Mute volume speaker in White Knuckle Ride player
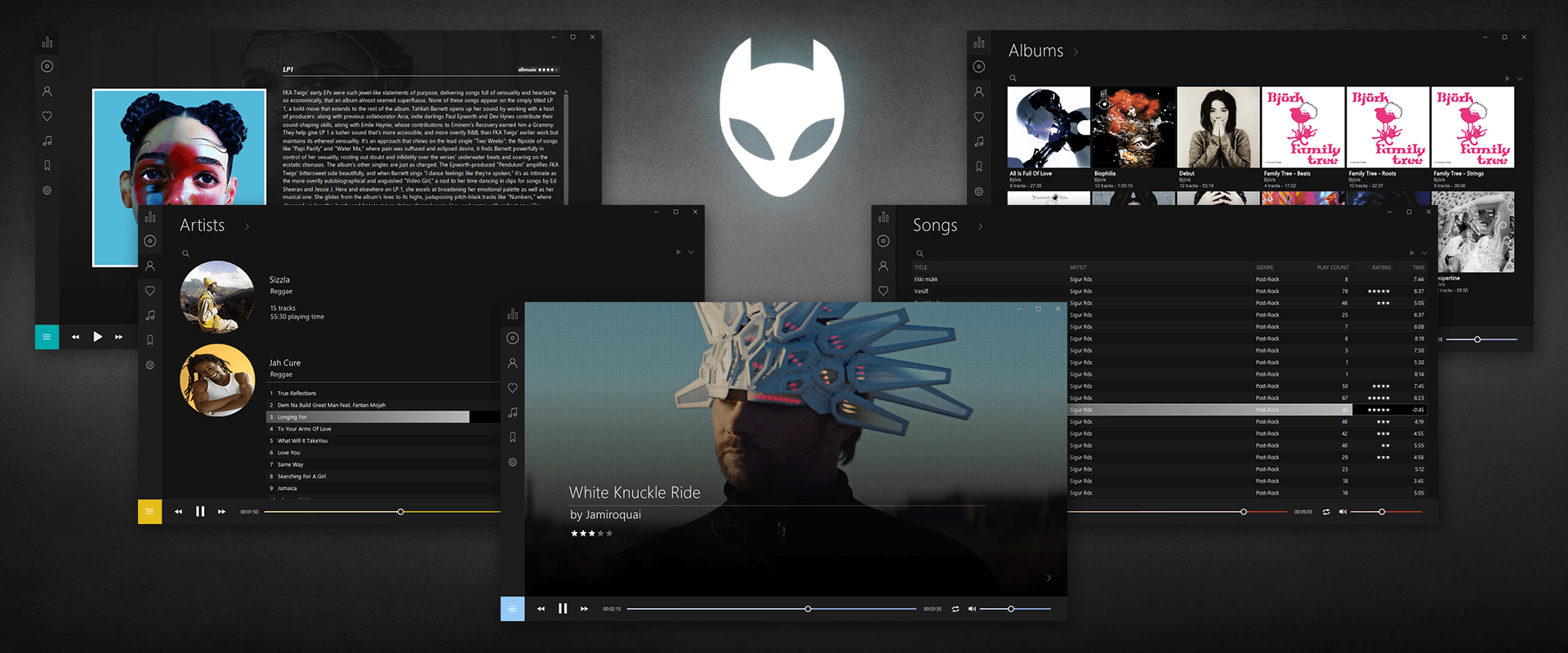This screenshot has width=1568, height=653. pyautogui.click(x=972, y=609)
